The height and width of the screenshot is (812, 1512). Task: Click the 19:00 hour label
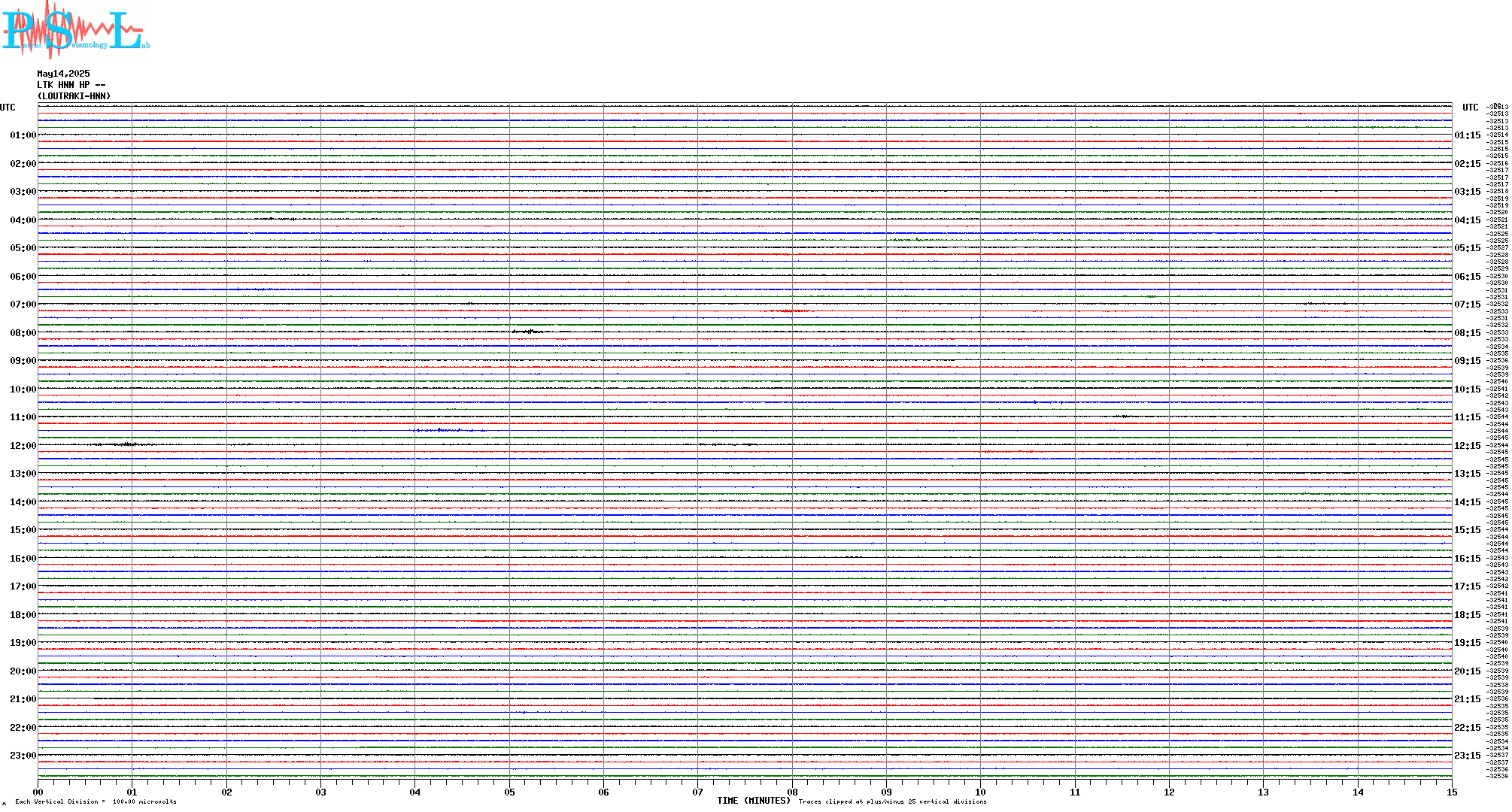pos(23,643)
